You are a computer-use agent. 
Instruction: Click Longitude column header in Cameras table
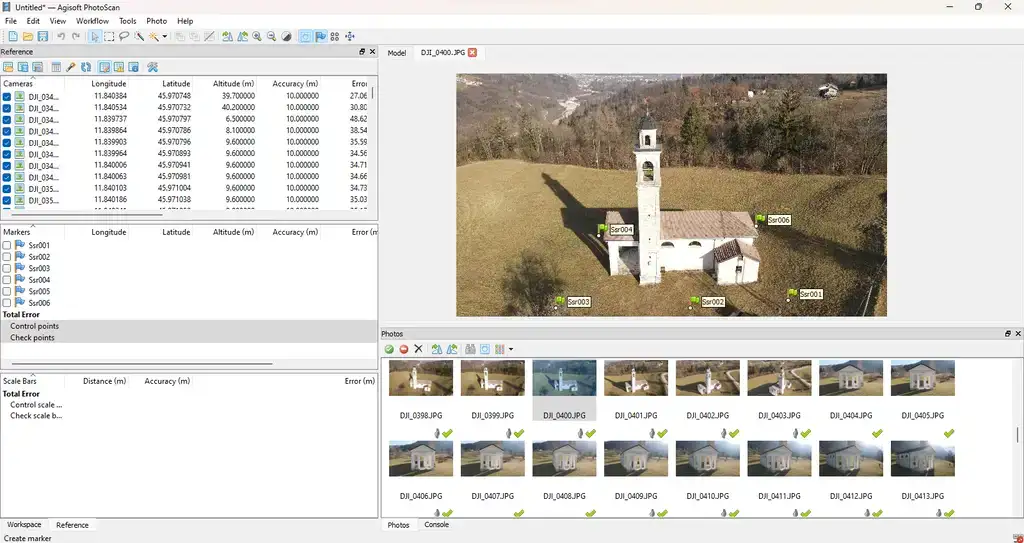(109, 83)
